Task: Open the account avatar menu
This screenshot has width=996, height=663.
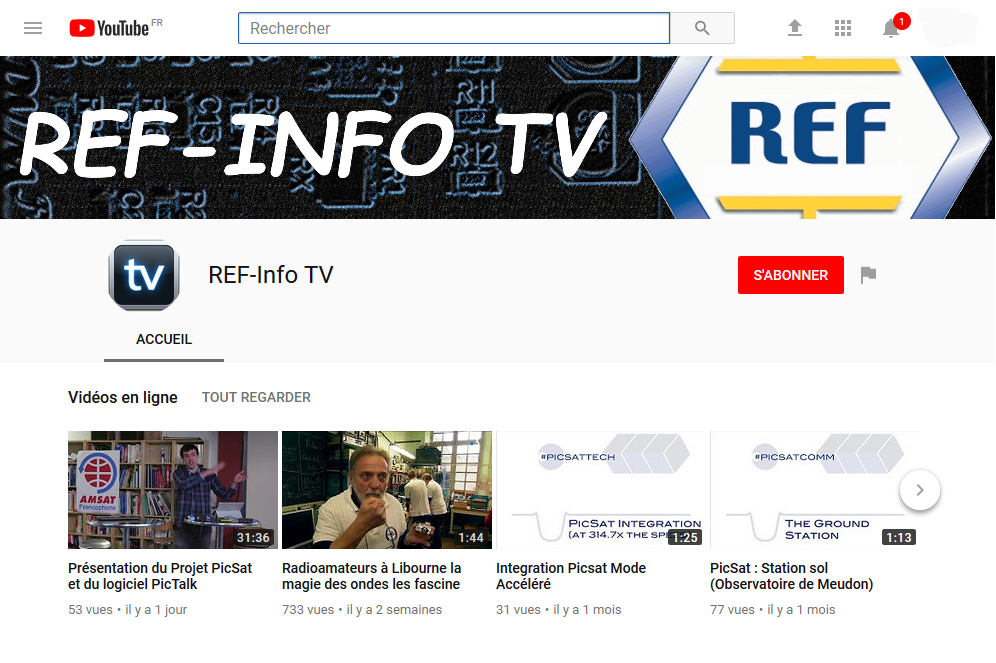Action: coord(948,27)
